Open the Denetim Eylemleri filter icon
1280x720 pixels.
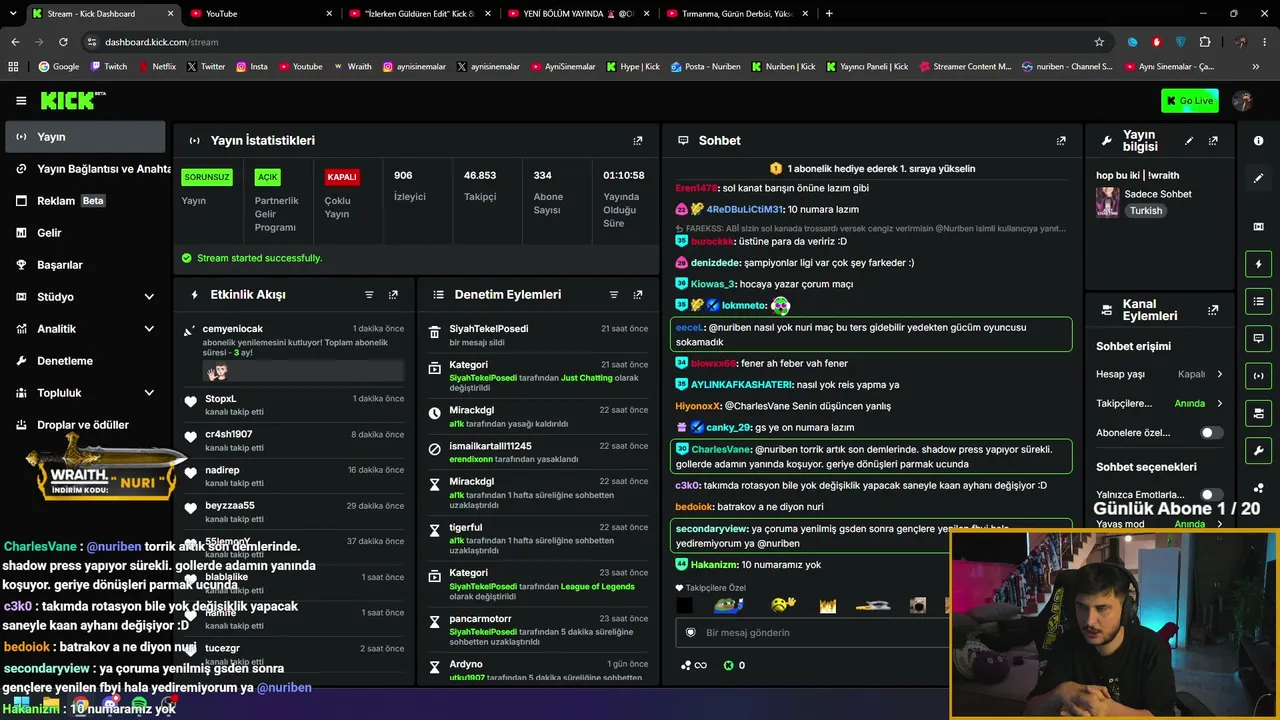614,295
